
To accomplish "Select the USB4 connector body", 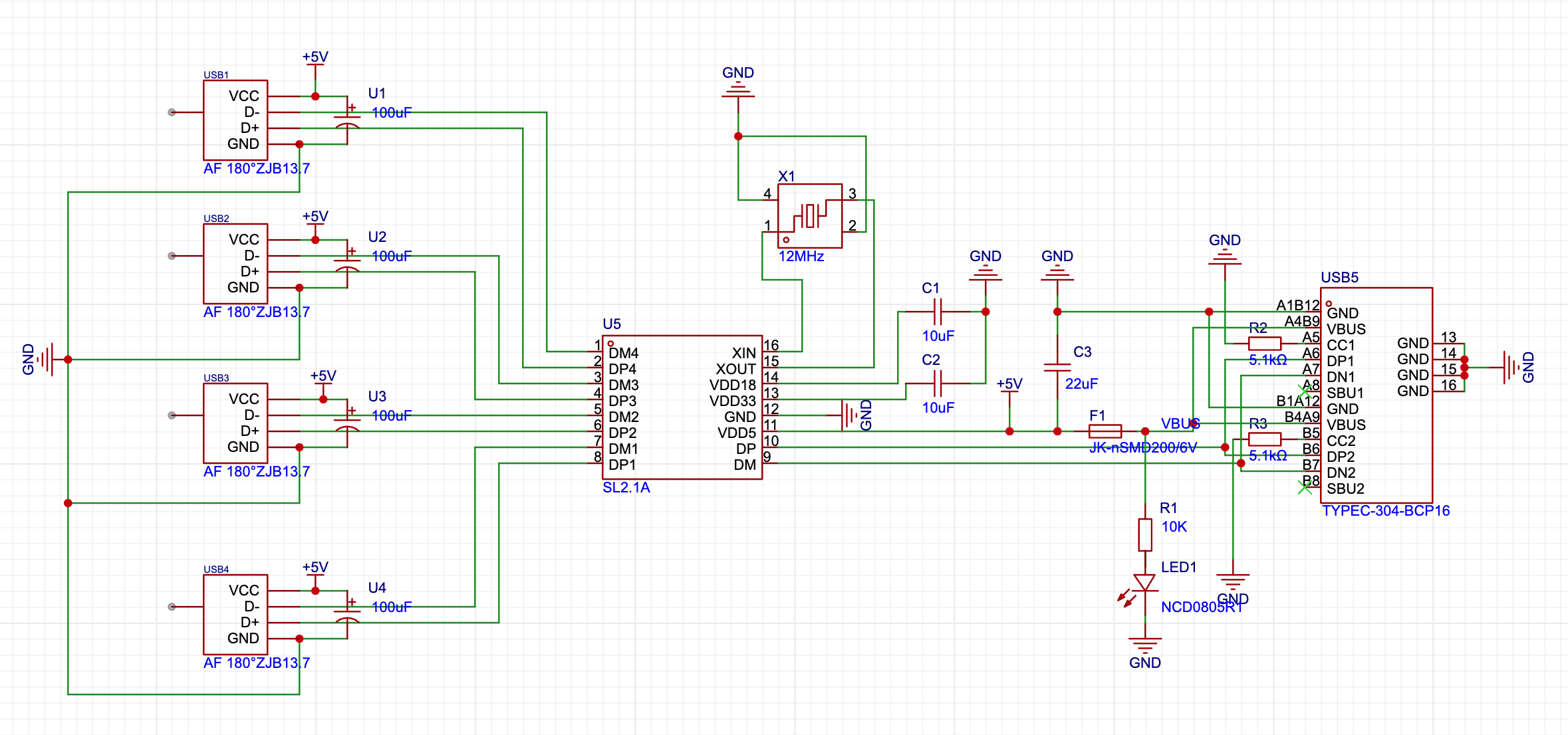I will point(235,615).
